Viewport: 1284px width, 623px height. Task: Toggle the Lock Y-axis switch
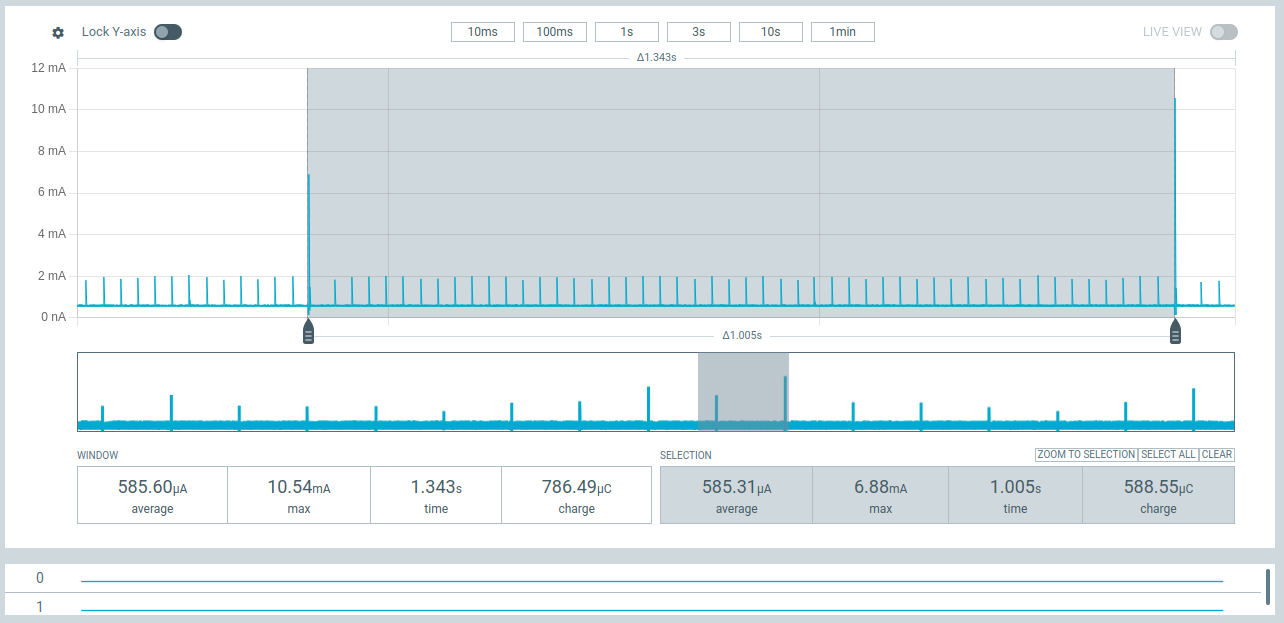coord(168,32)
